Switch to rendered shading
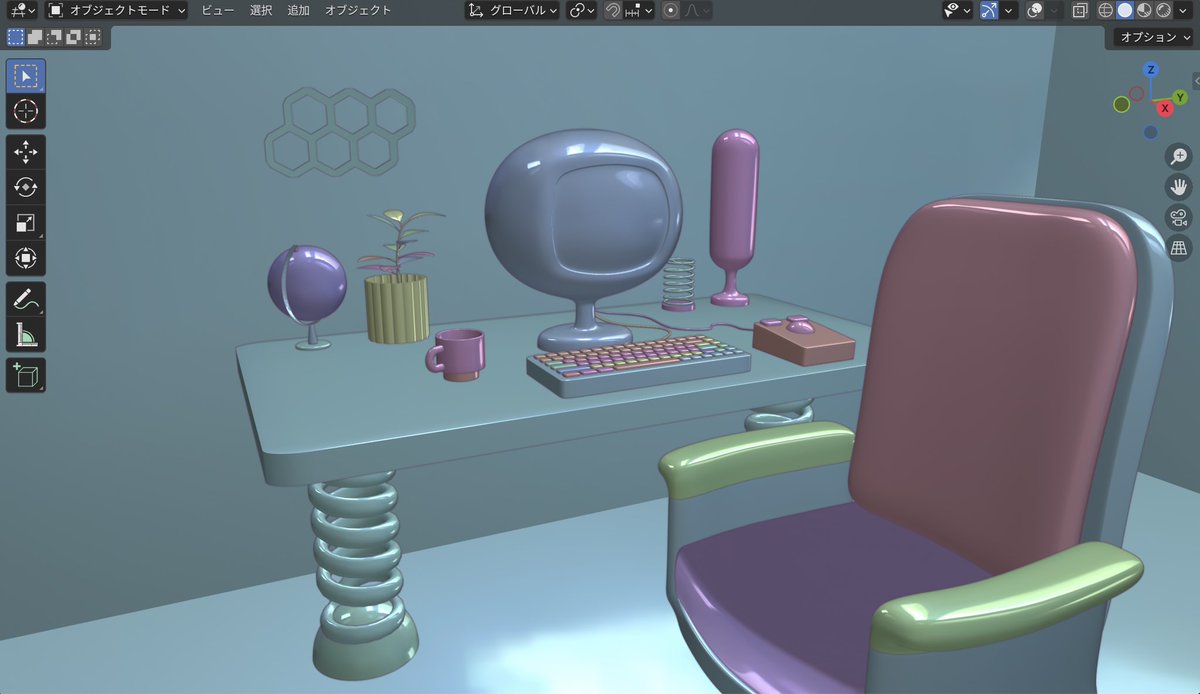Image resolution: width=1200 pixels, height=694 pixels. tap(1164, 10)
